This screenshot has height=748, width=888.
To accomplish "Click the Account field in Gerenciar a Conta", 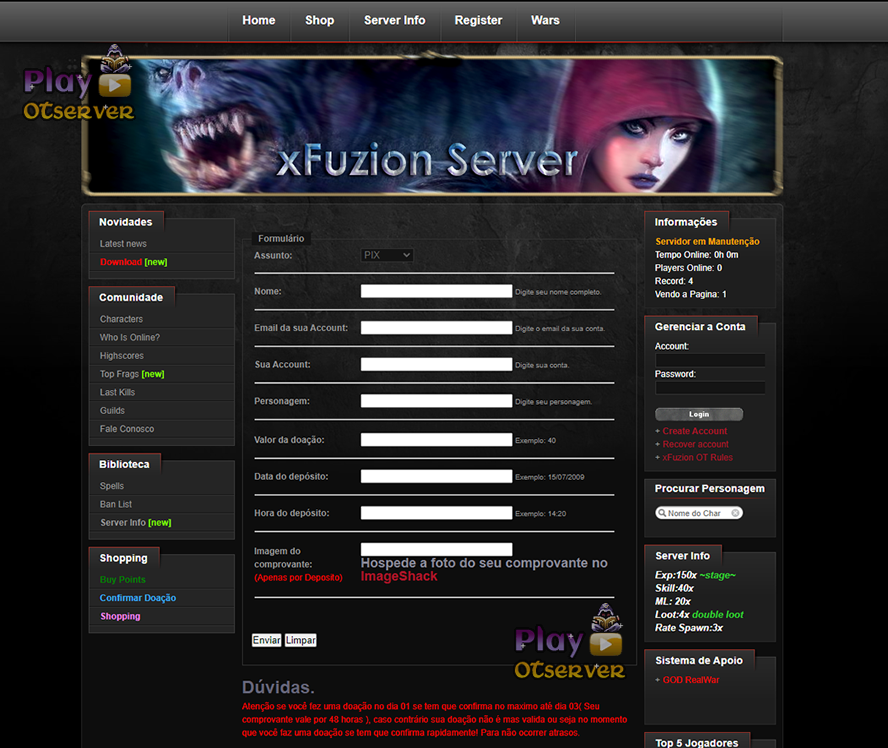I will [x=710, y=360].
